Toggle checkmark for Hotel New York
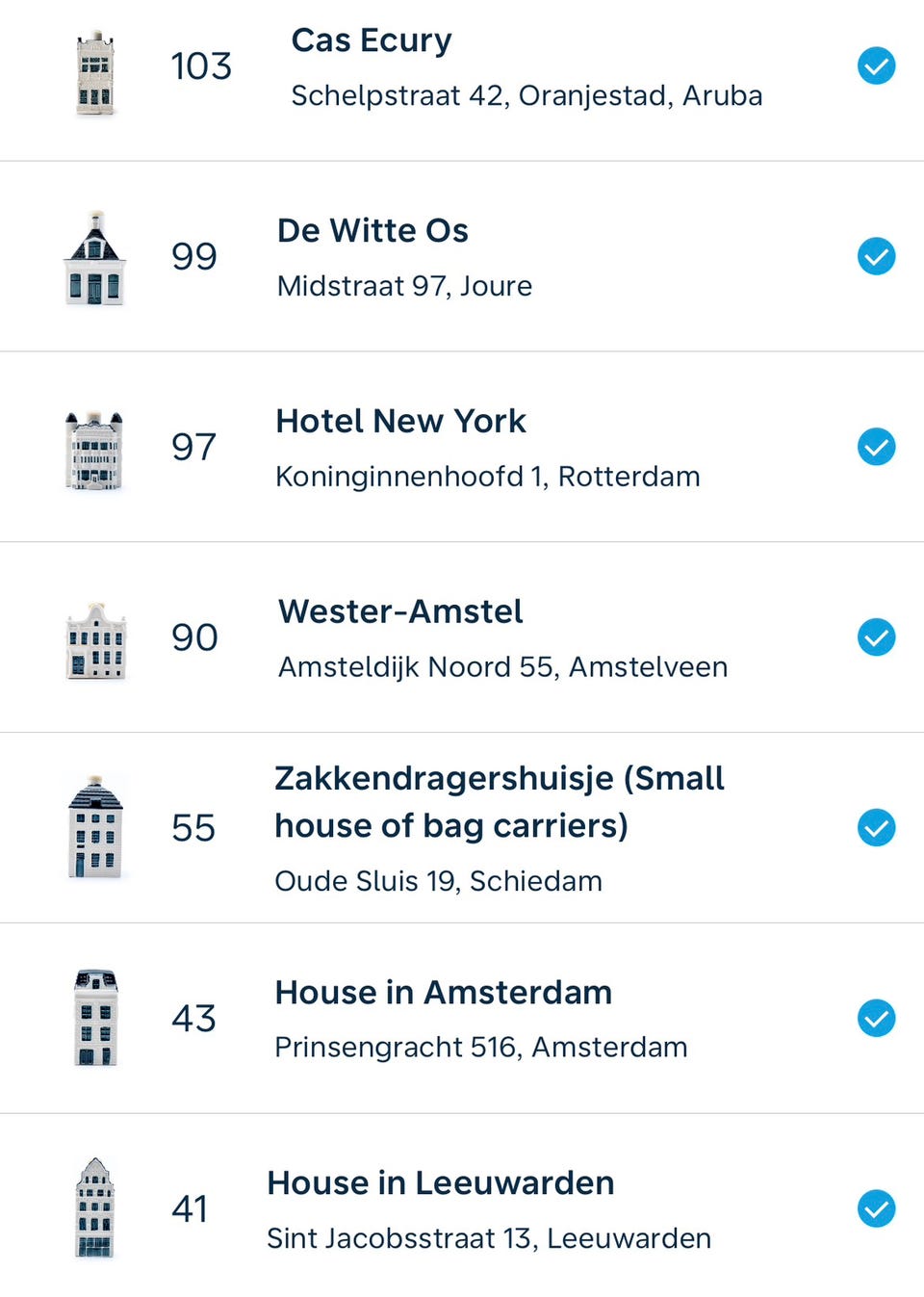The width and height of the screenshot is (924, 1297). click(876, 447)
